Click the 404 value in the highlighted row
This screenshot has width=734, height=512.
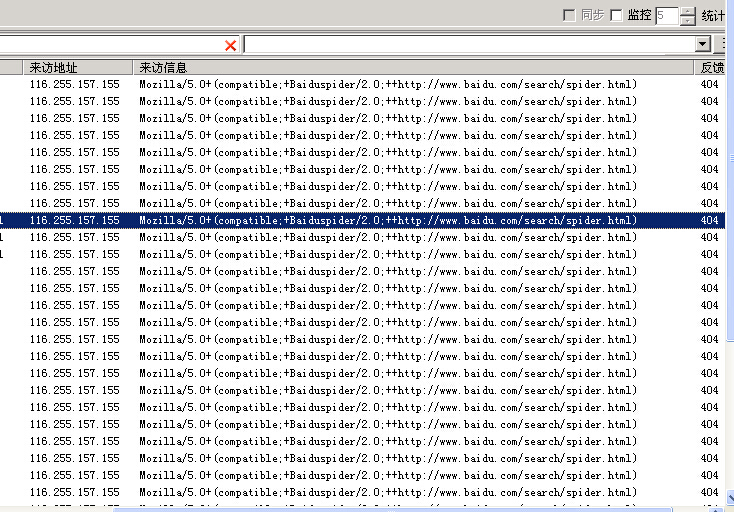coord(709,220)
